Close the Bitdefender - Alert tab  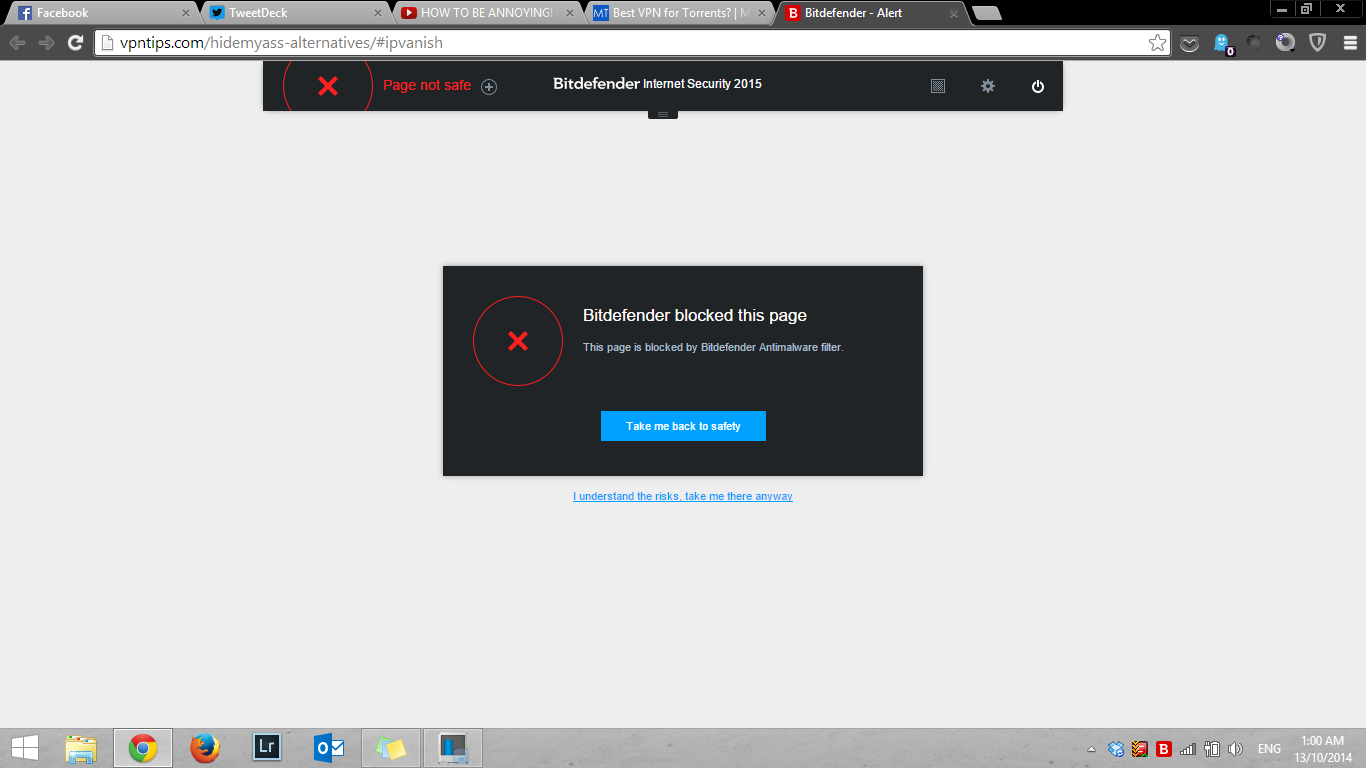[954, 13]
